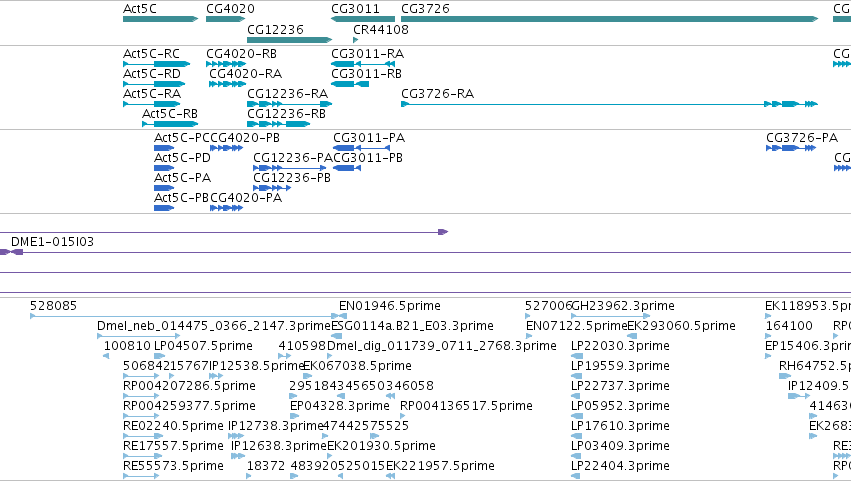Open the CG12236-PA protein label
The width and height of the screenshot is (851, 481).
293,158
